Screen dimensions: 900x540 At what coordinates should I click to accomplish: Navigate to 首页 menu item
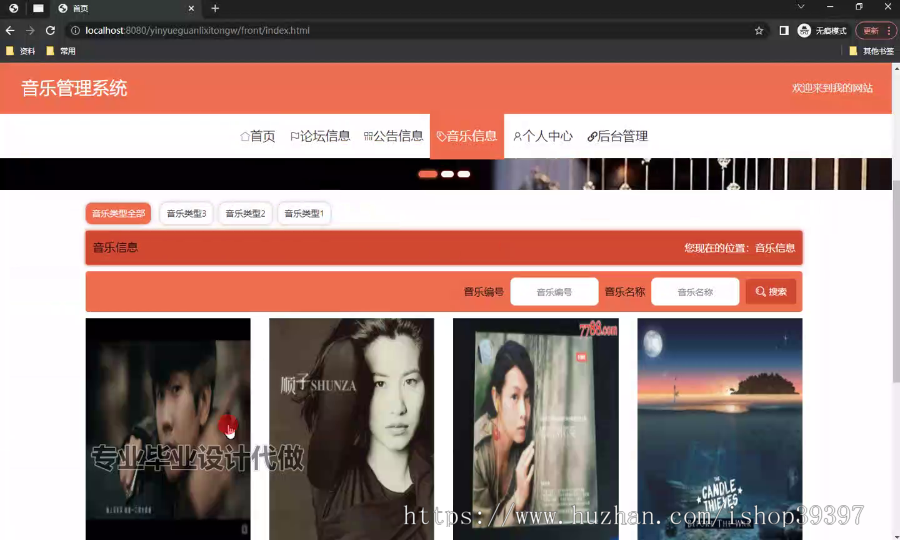point(257,136)
